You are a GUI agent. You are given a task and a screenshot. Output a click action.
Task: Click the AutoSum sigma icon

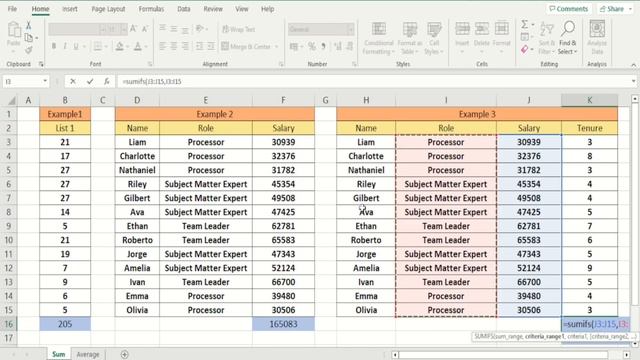click(524, 24)
